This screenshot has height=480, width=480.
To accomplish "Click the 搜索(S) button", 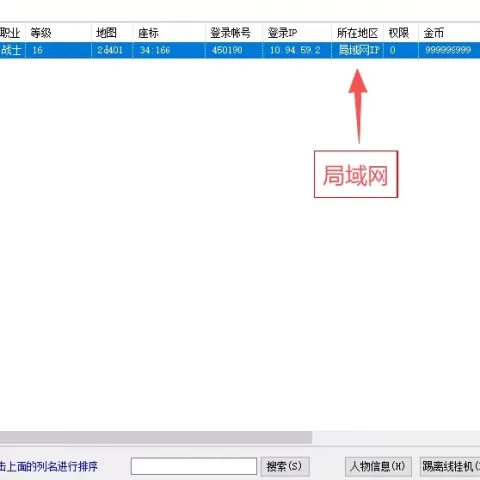I will point(285,466).
